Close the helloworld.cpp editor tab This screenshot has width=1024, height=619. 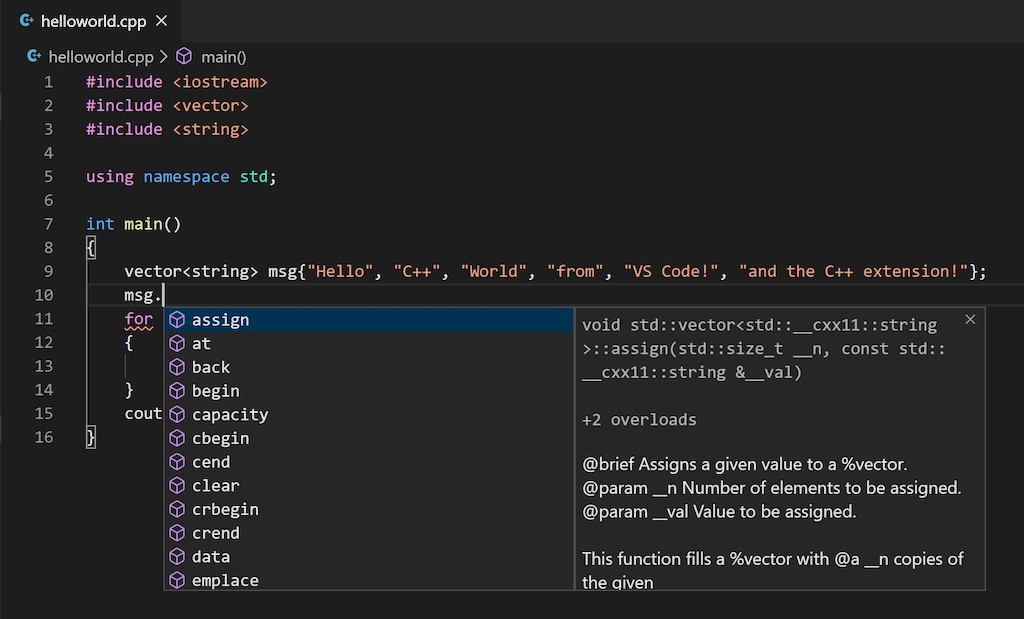[x=162, y=21]
